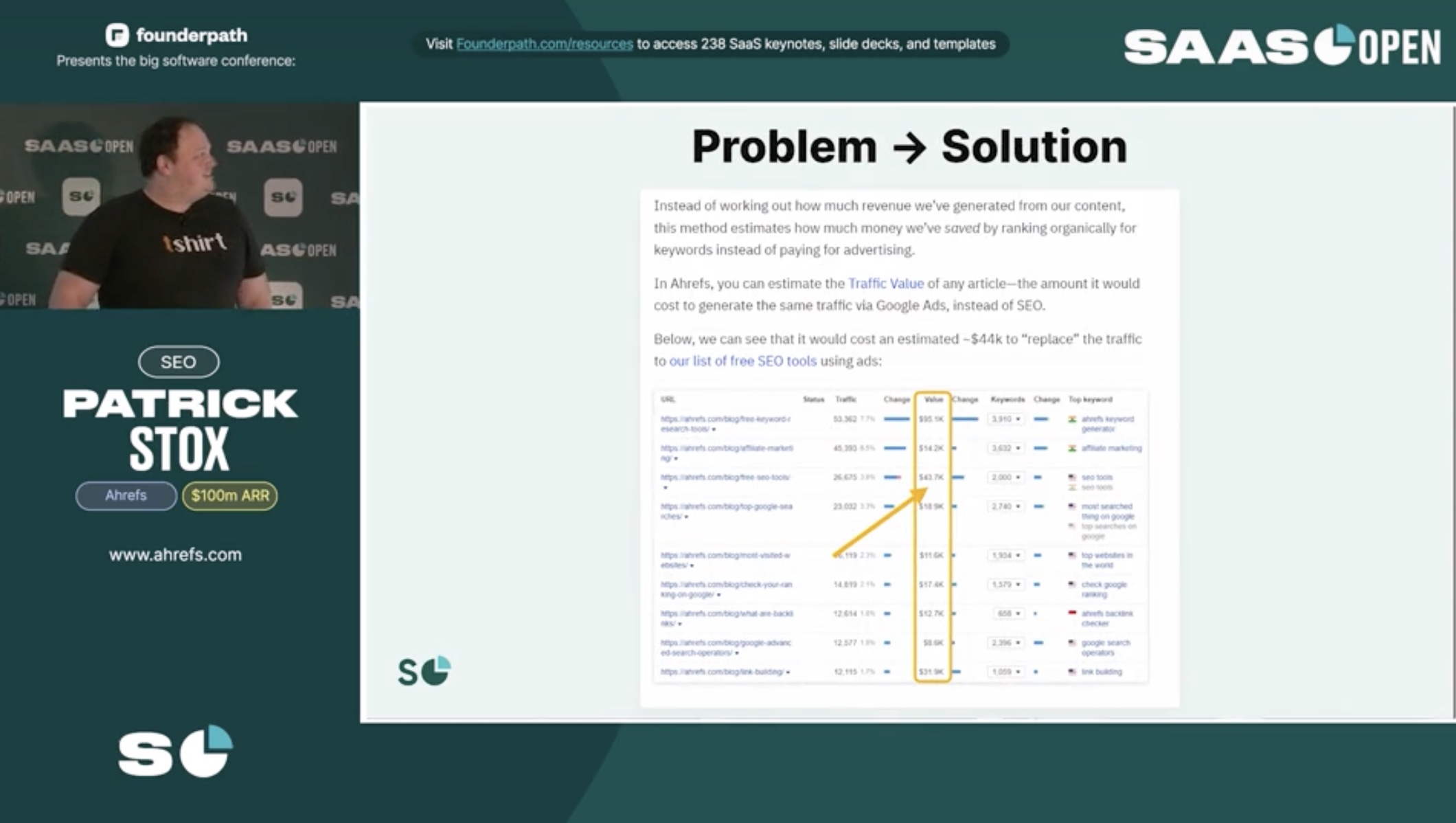Click the $100m ARR badge

tap(230, 495)
